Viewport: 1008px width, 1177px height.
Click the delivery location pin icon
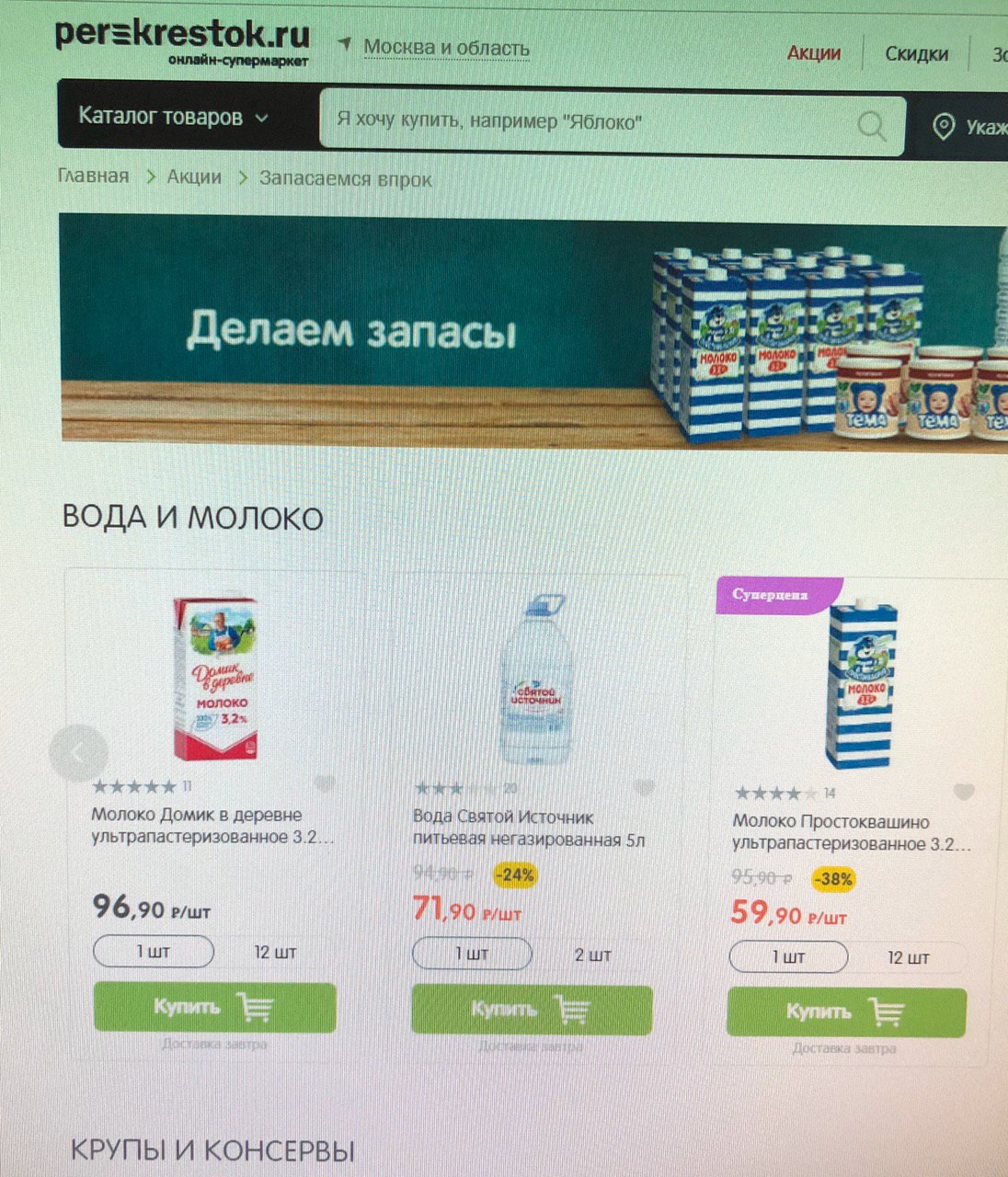coord(944,127)
